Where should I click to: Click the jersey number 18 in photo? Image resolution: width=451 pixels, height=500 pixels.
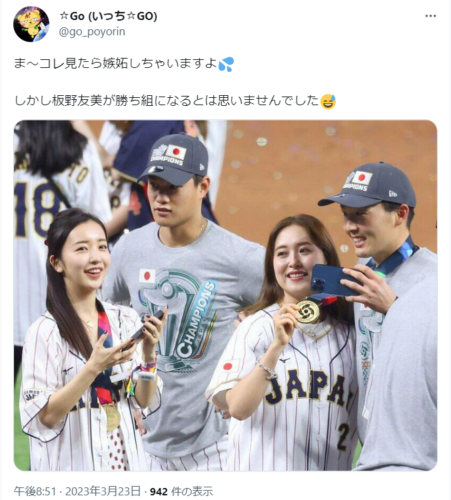pos(35,209)
